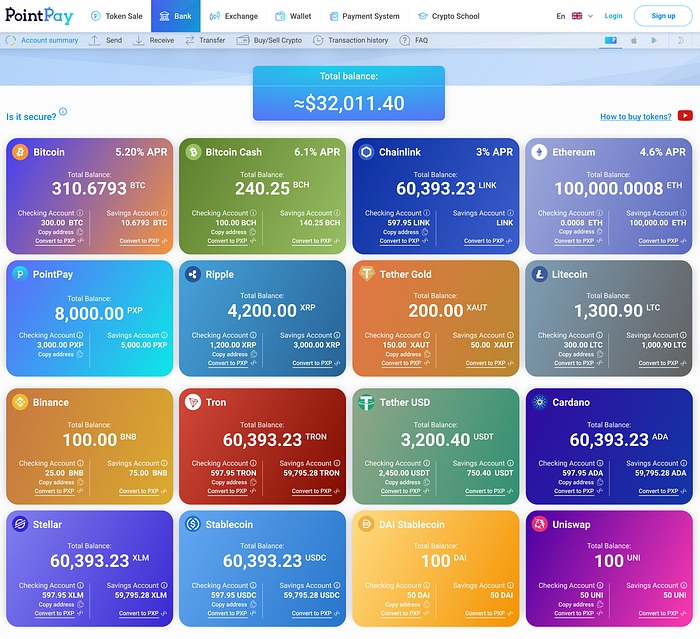Open Transaction history tab

[350, 40]
